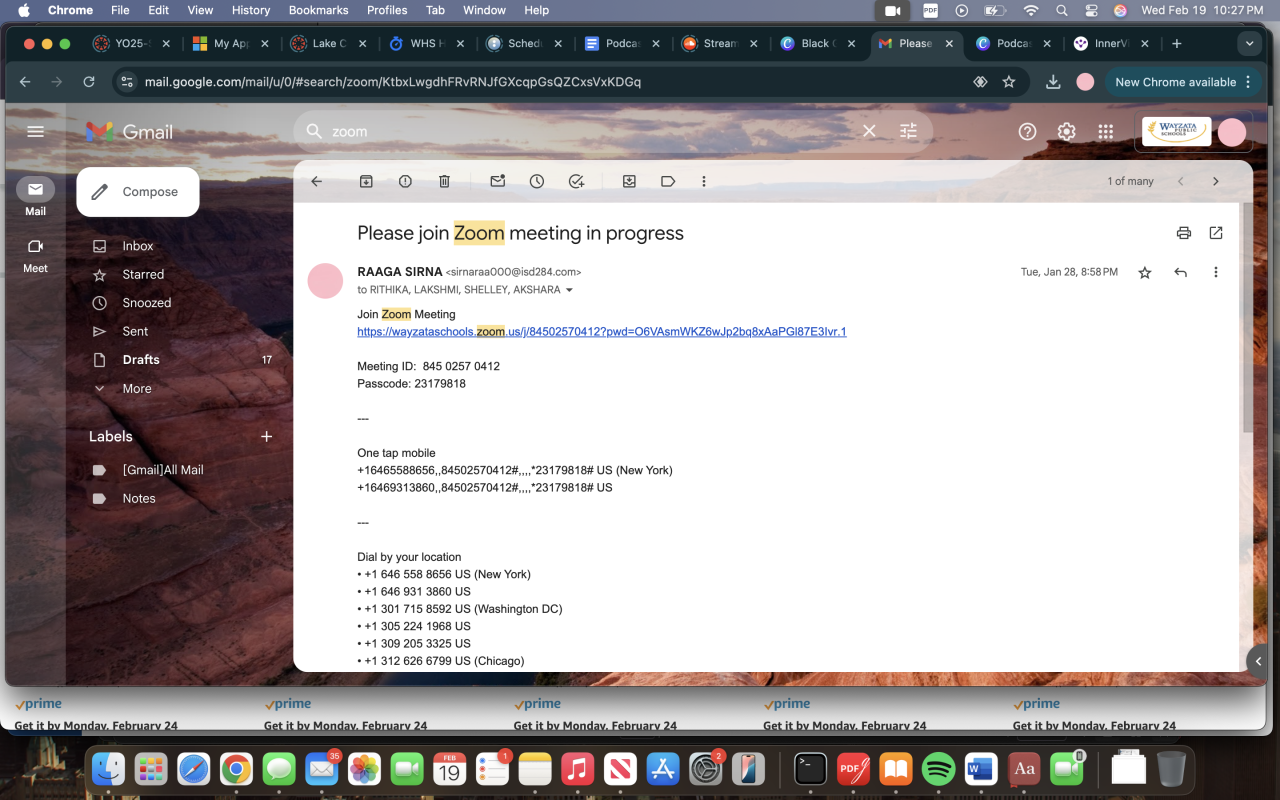This screenshot has height=800, width=1280.
Task: Add email to Tasks
Action: pos(576,181)
